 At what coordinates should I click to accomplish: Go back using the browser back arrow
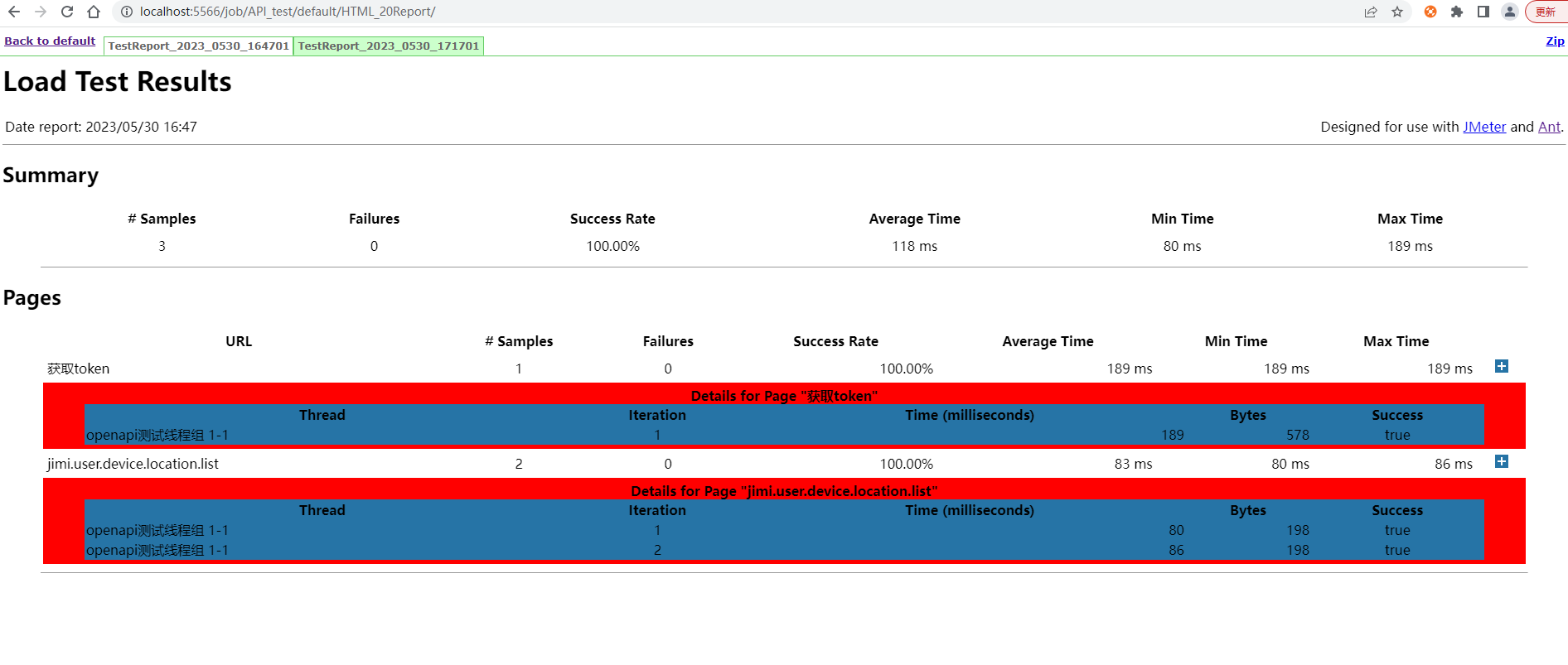pyautogui.click(x=14, y=12)
